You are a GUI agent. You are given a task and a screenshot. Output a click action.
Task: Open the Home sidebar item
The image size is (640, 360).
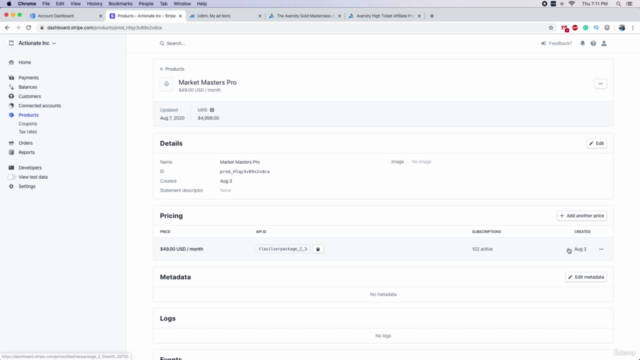coord(24,62)
